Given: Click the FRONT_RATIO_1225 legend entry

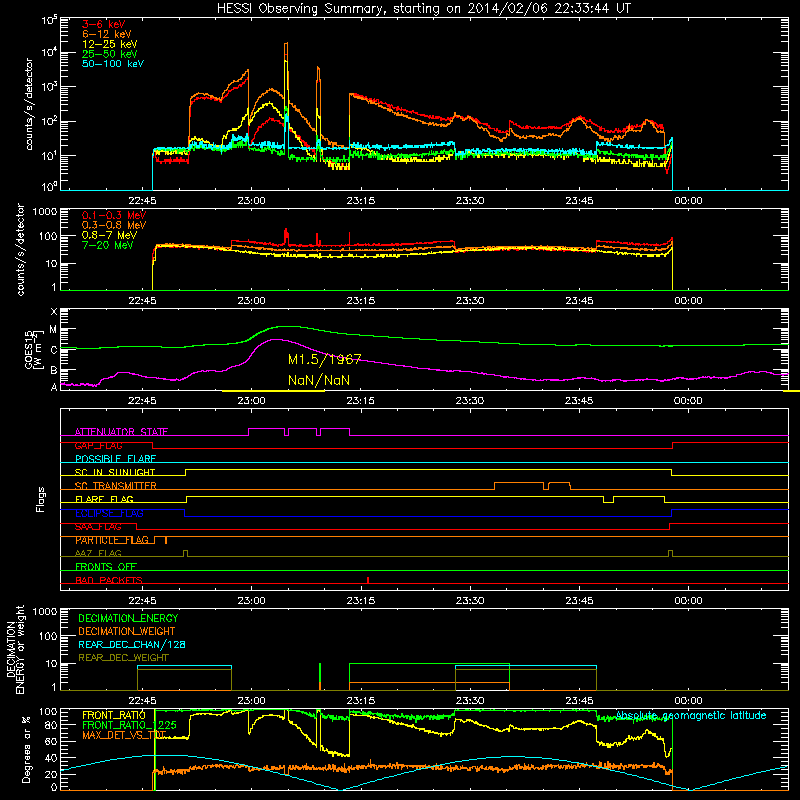Looking at the screenshot, I should click(130, 725).
